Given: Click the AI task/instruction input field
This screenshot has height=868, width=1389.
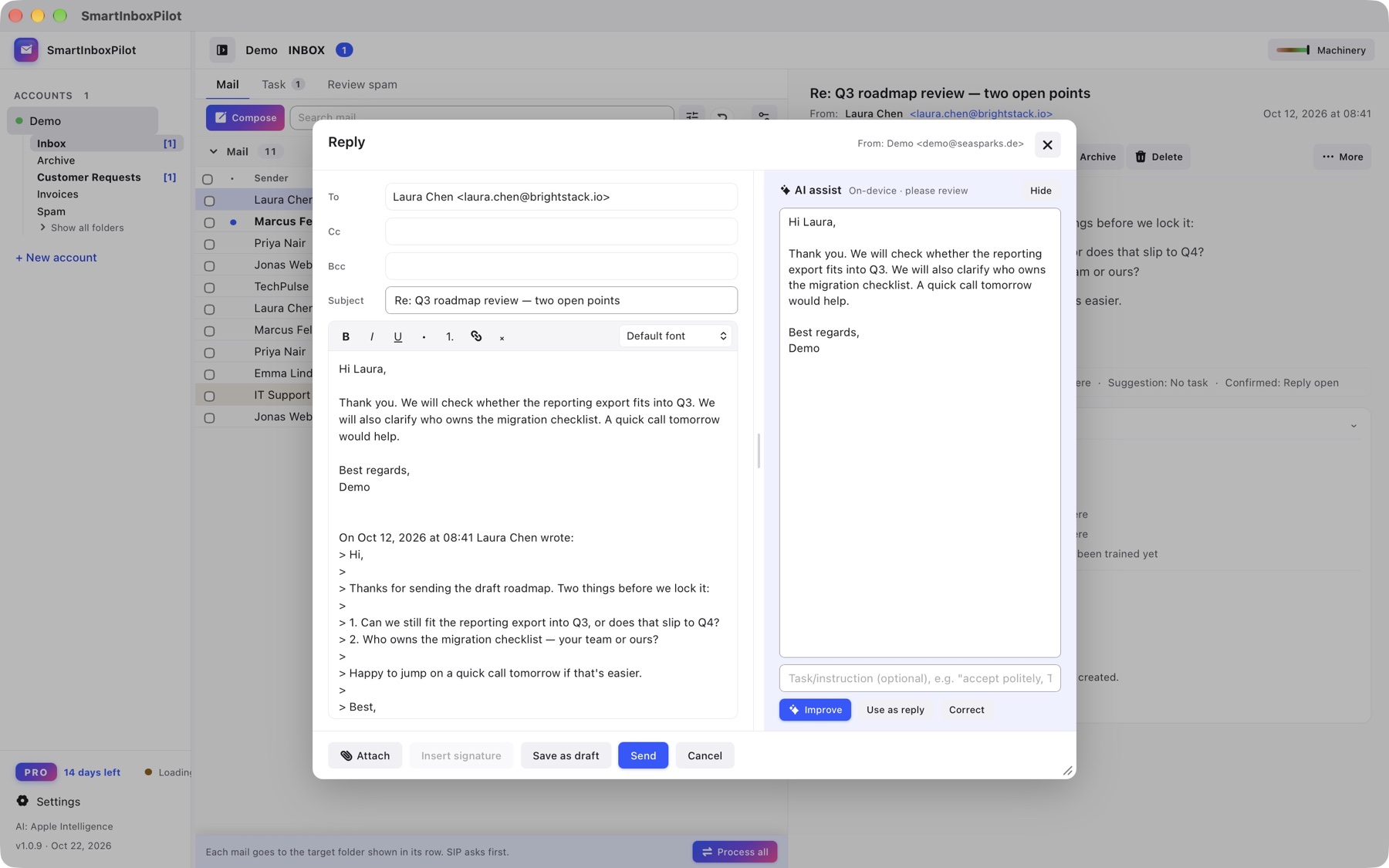Looking at the screenshot, I should [920, 678].
